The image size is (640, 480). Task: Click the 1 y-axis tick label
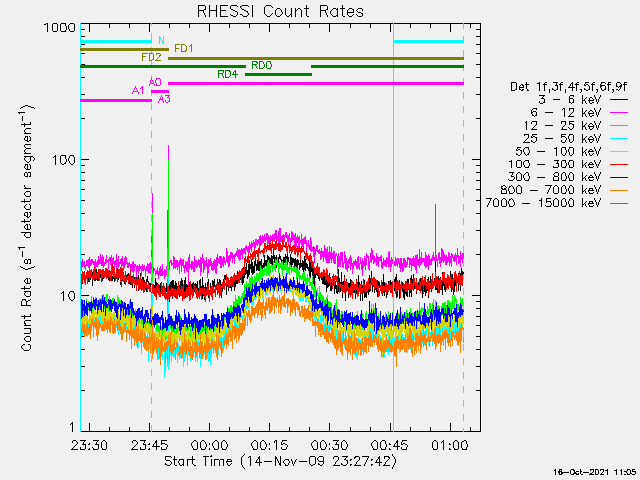(72, 427)
